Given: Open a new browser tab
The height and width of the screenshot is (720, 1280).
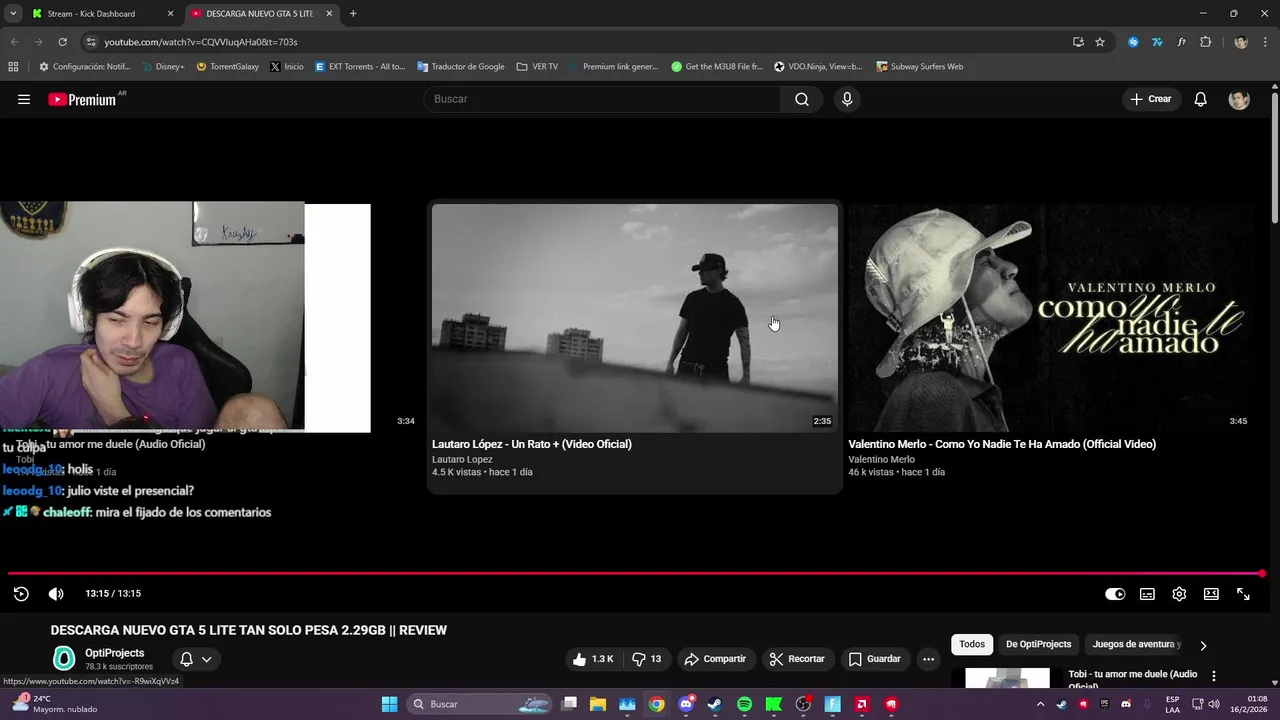Looking at the screenshot, I should (x=353, y=14).
